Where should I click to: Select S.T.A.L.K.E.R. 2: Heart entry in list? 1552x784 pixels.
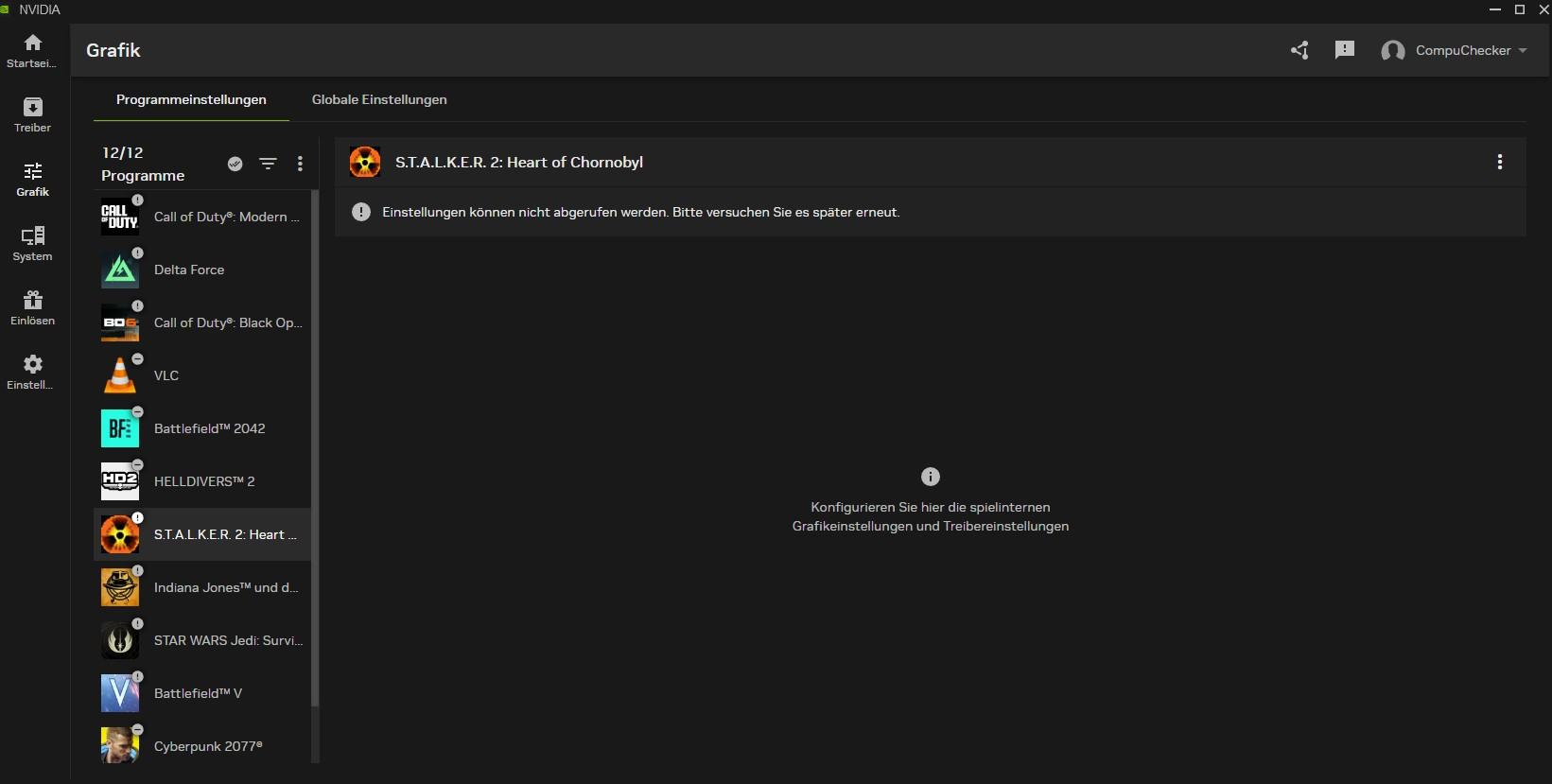tap(202, 534)
